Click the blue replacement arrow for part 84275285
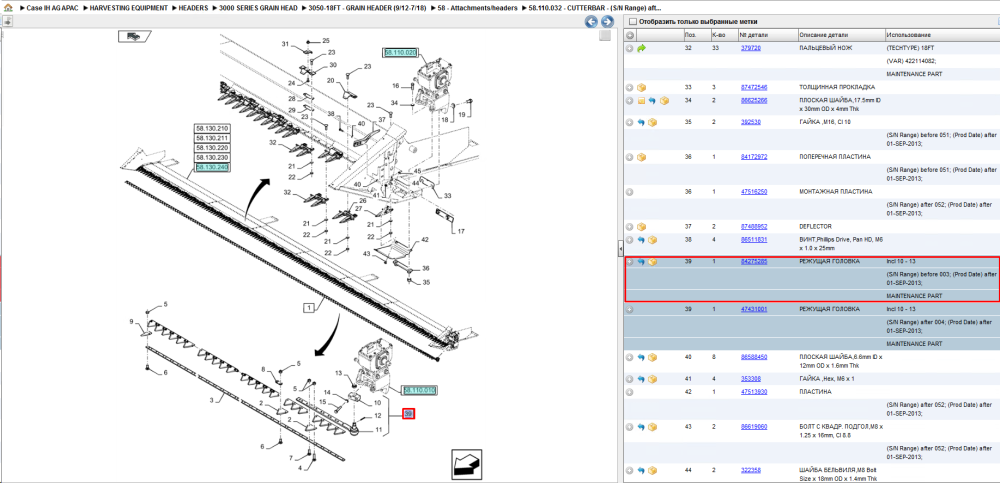The width and height of the screenshot is (1000, 483). [641, 262]
